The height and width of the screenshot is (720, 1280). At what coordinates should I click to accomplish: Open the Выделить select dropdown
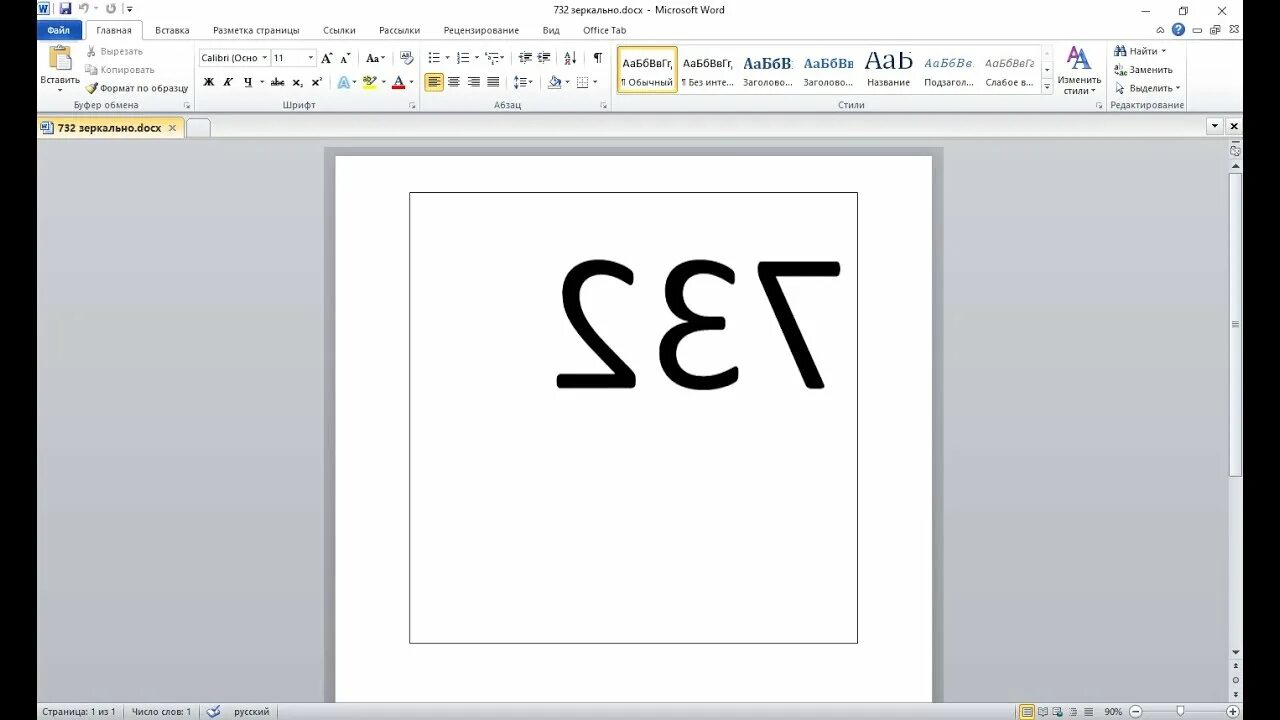[1147, 88]
